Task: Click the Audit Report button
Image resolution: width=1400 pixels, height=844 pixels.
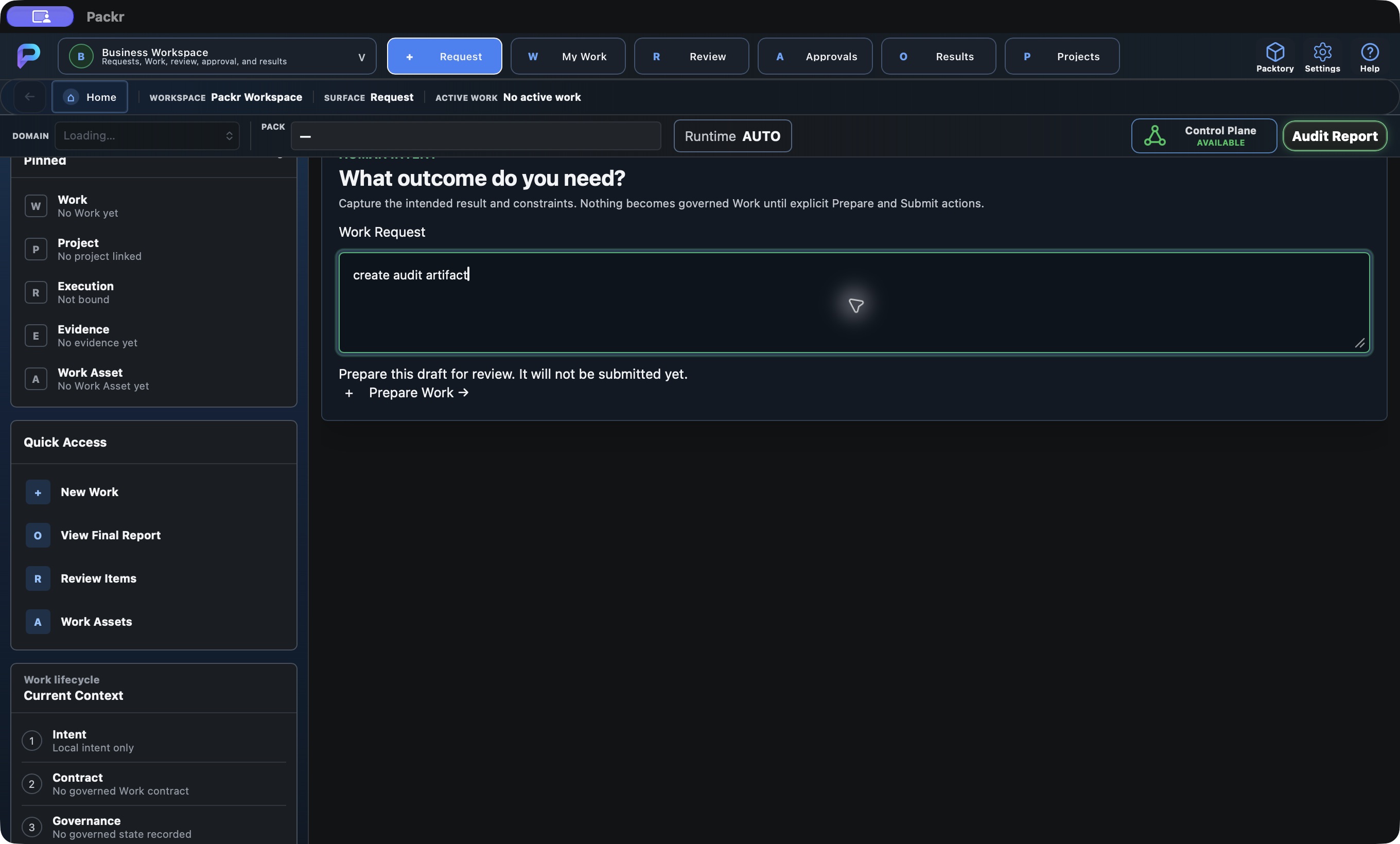Action: pos(1335,136)
